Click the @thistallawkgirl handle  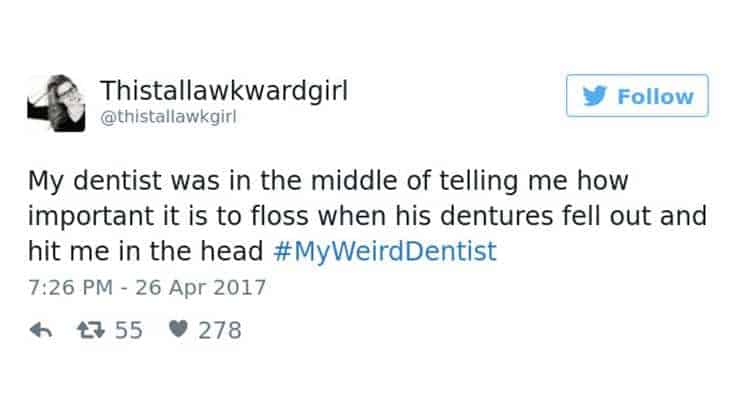tap(169, 117)
